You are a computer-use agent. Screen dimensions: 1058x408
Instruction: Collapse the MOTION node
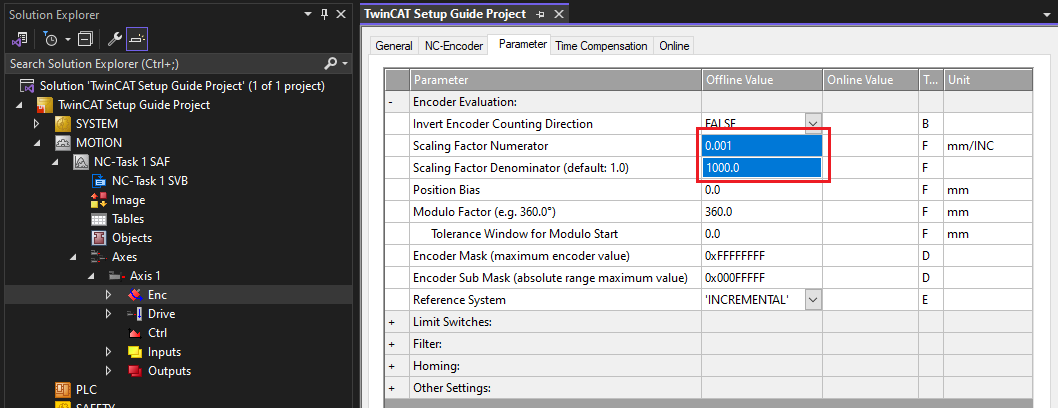[x=38, y=143]
